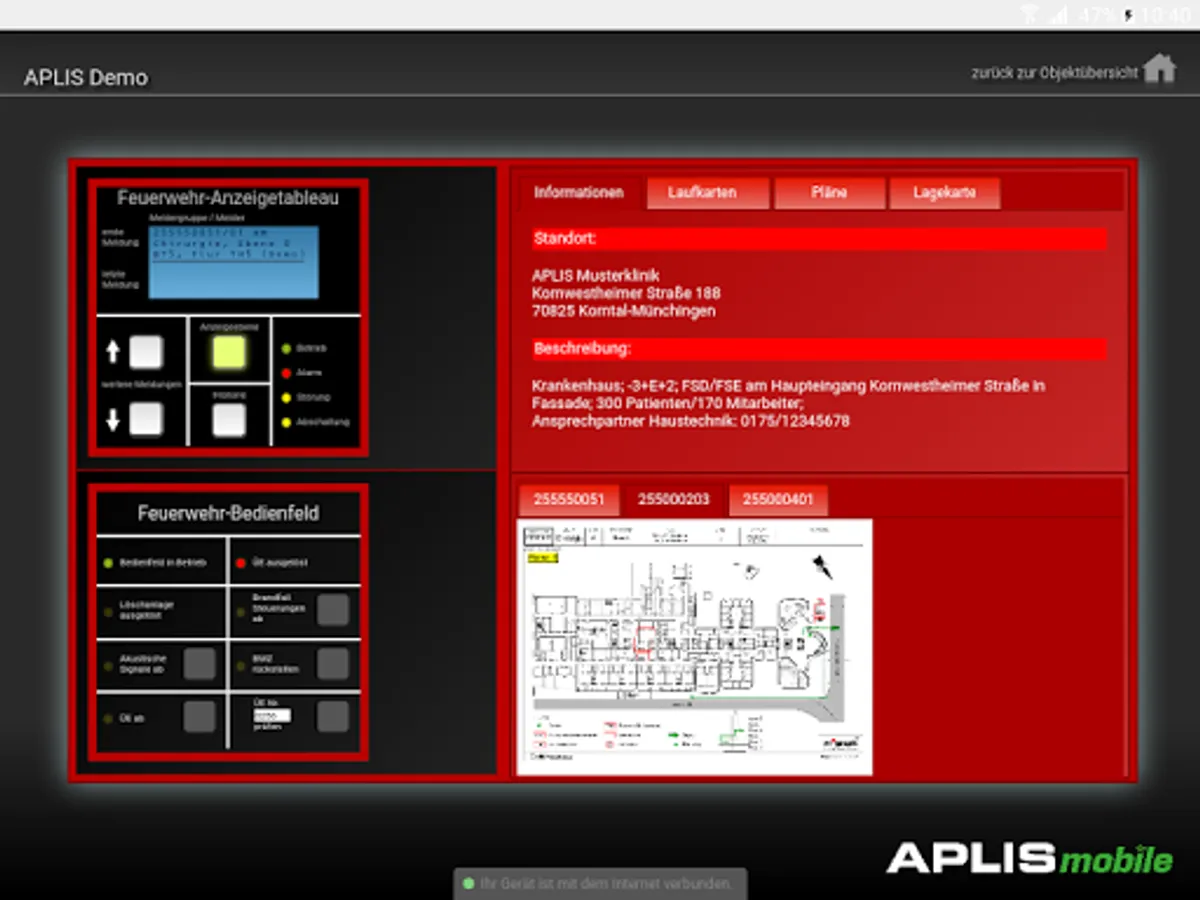Viewport: 1200px width, 900px height.
Task: Click the 'Akustische Signale ab' LED
Action: 108,665
